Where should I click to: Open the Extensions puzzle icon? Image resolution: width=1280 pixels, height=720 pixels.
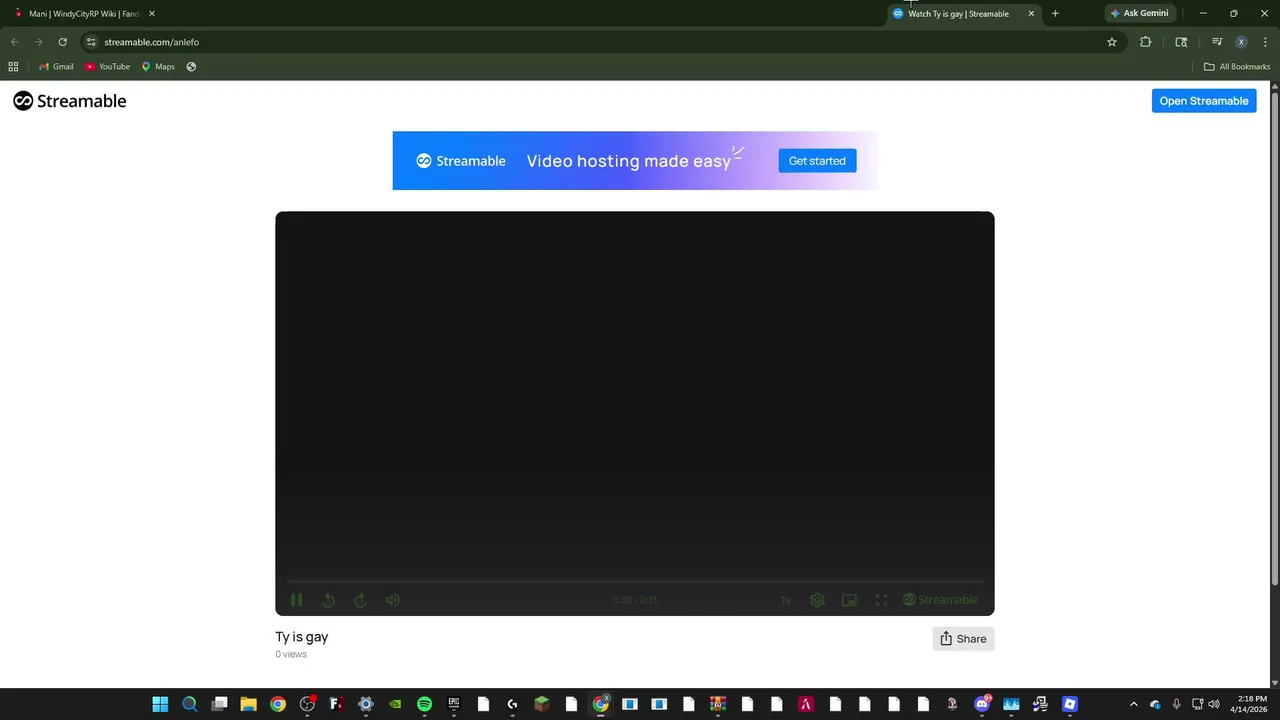coord(1146,42)
